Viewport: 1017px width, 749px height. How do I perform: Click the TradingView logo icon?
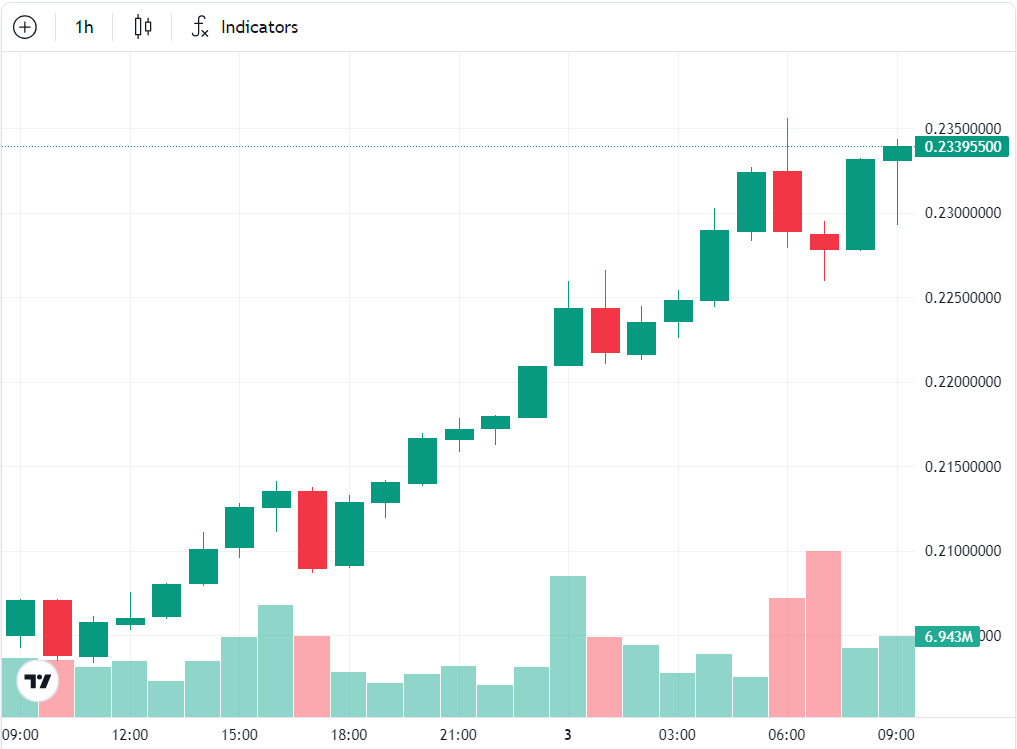point(38,682)
